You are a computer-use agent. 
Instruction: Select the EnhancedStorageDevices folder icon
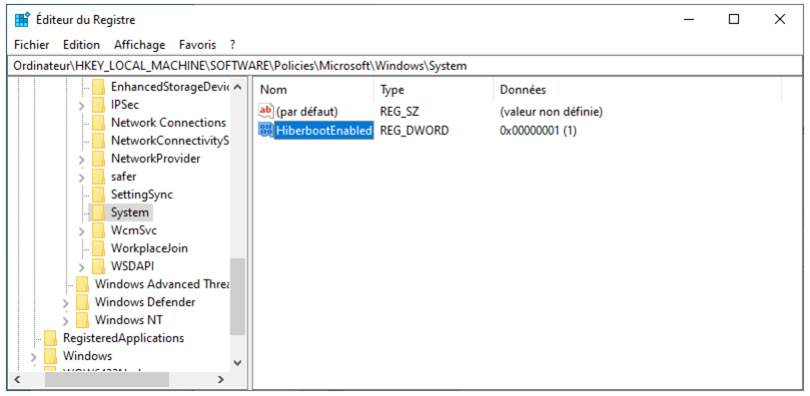click(99, 87)
